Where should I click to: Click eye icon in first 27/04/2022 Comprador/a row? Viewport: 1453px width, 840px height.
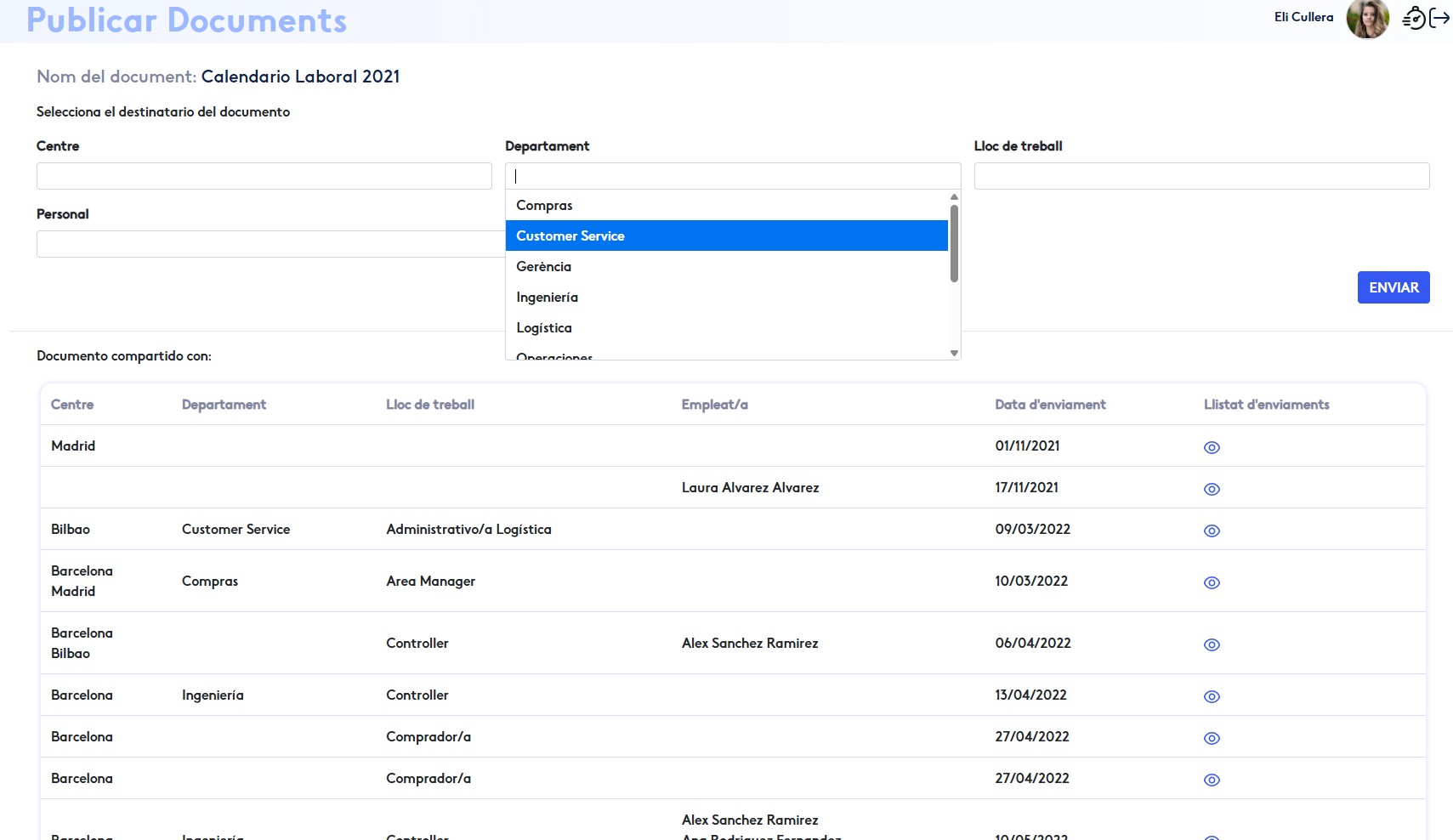click(x=1212, y=738)
